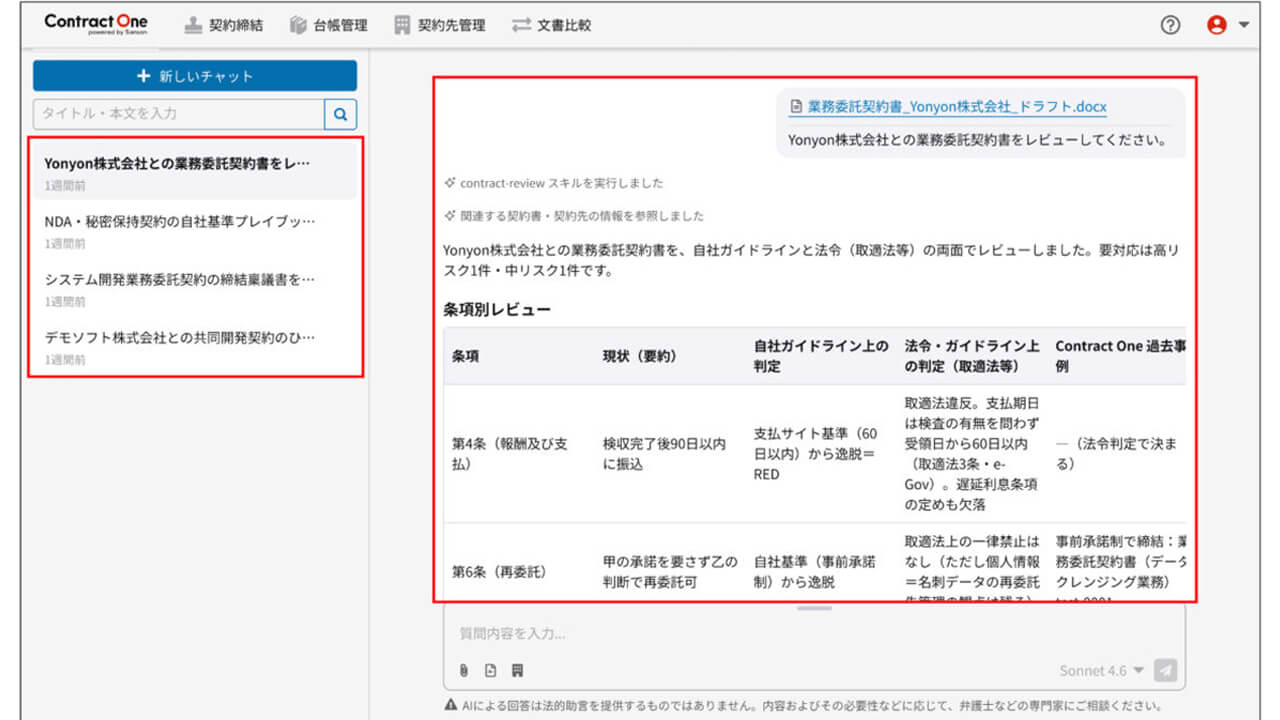Open the 業務委託契約書_Yonyon株式会社_ドラフト.docx link
The height and width of the screenshot is (720, 1280).
tap(957, 106)
